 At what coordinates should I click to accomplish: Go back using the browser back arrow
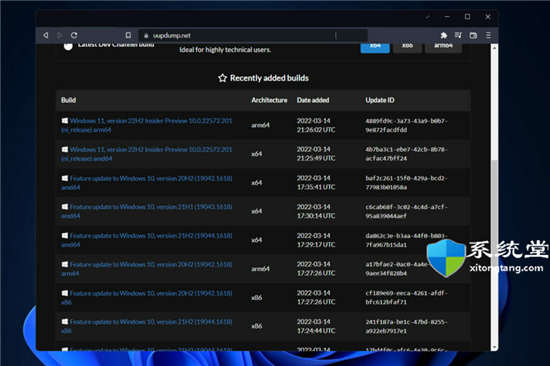tap(46, 35)
